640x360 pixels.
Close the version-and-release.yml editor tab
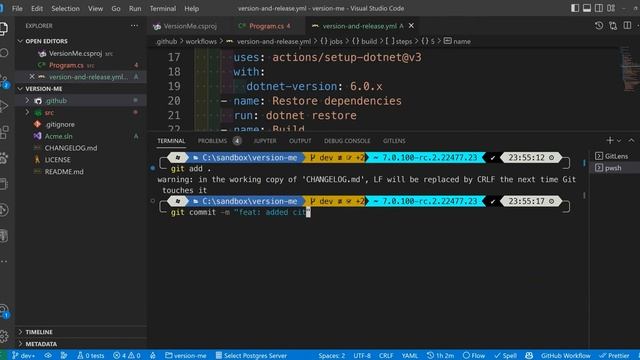click(411, 26)
